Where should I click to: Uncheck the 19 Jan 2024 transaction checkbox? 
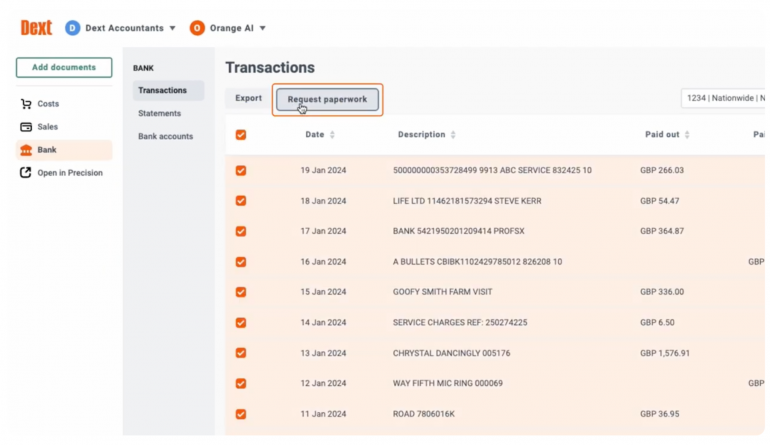241,170
